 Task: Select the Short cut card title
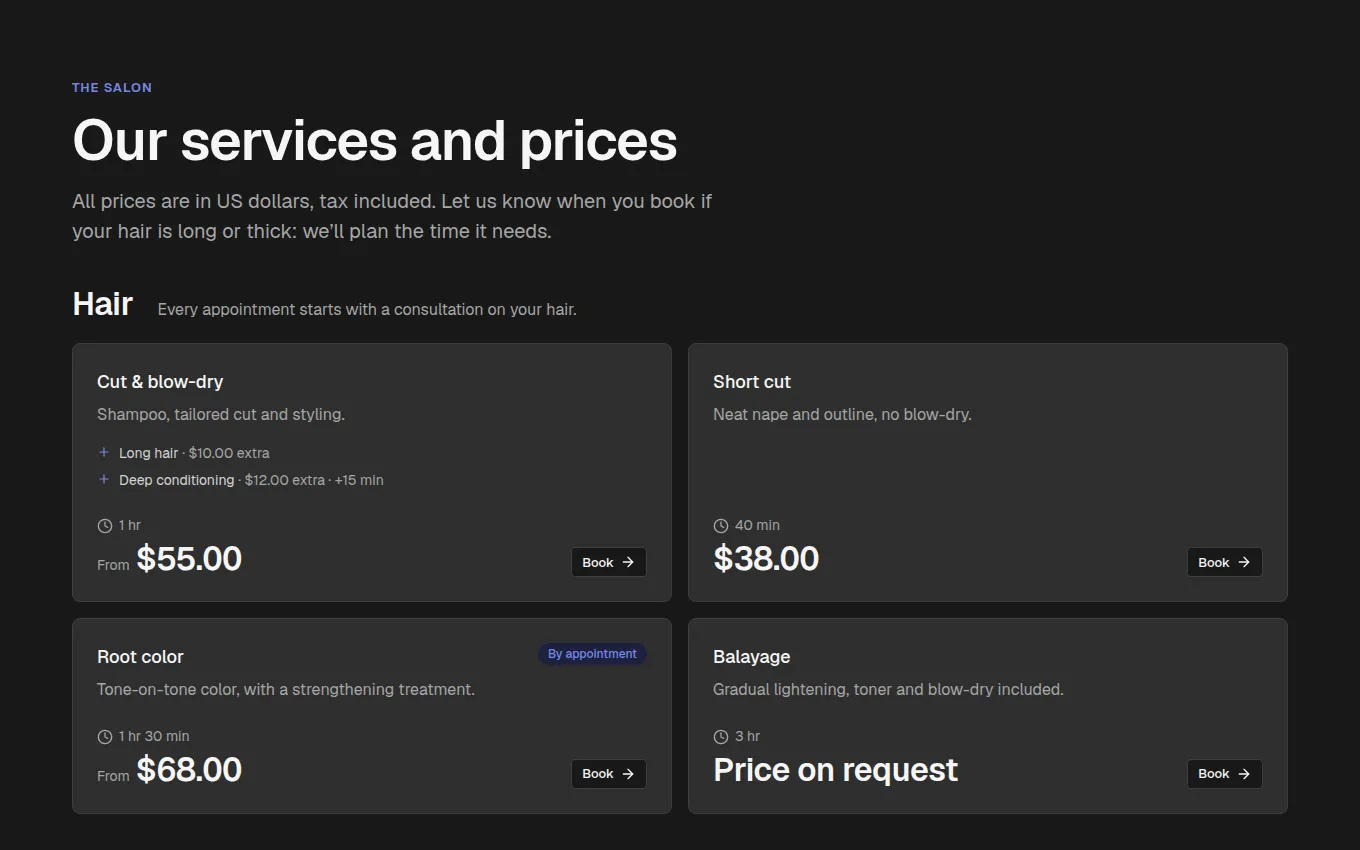point(752,382)
